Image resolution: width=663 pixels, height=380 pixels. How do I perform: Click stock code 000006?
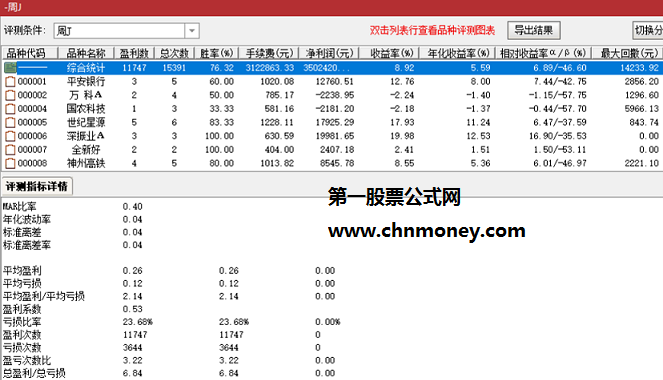(32, 136)
